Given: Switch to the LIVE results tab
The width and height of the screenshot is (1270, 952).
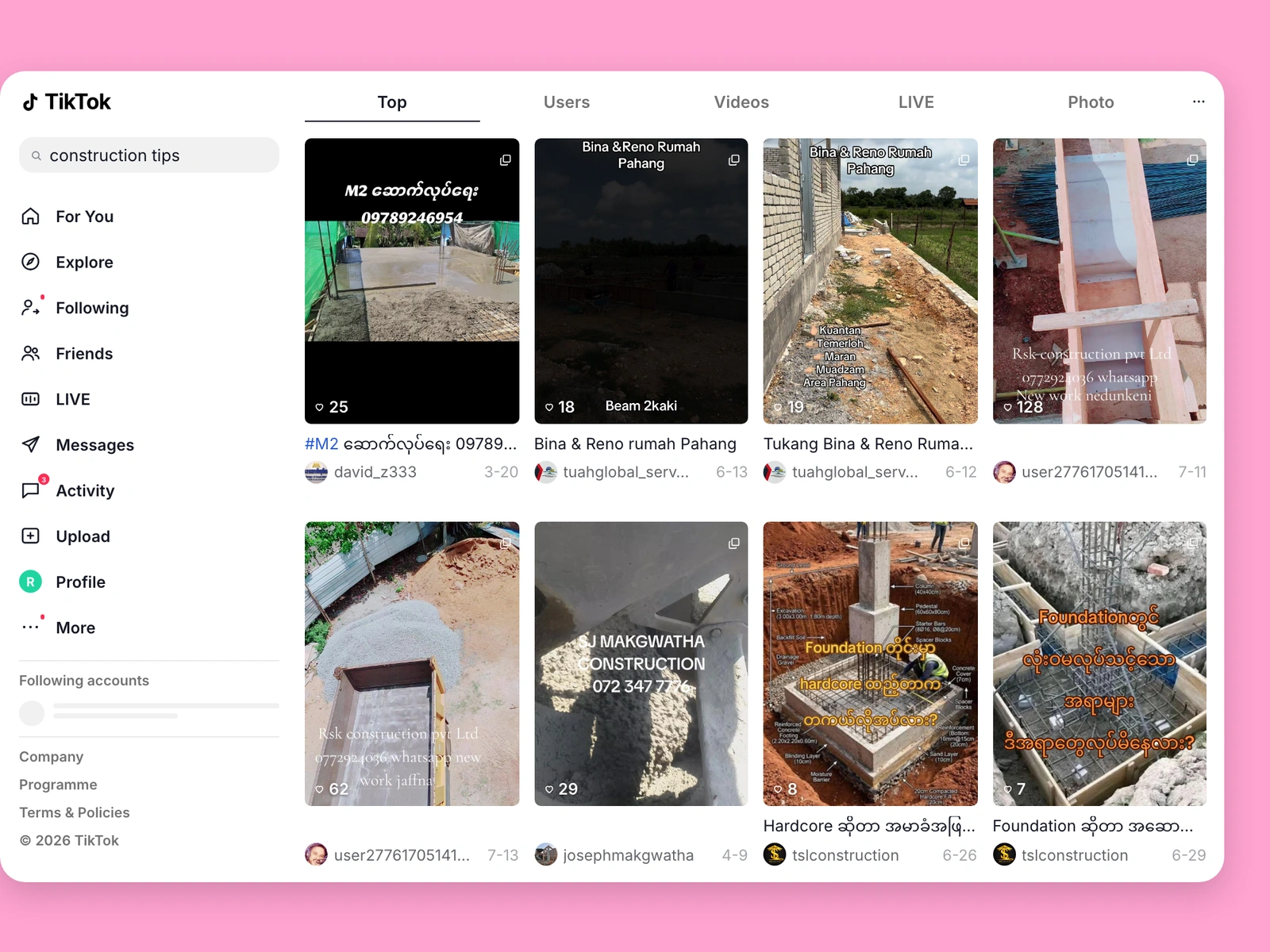Looking at the screenshot, I should (916, 102).
